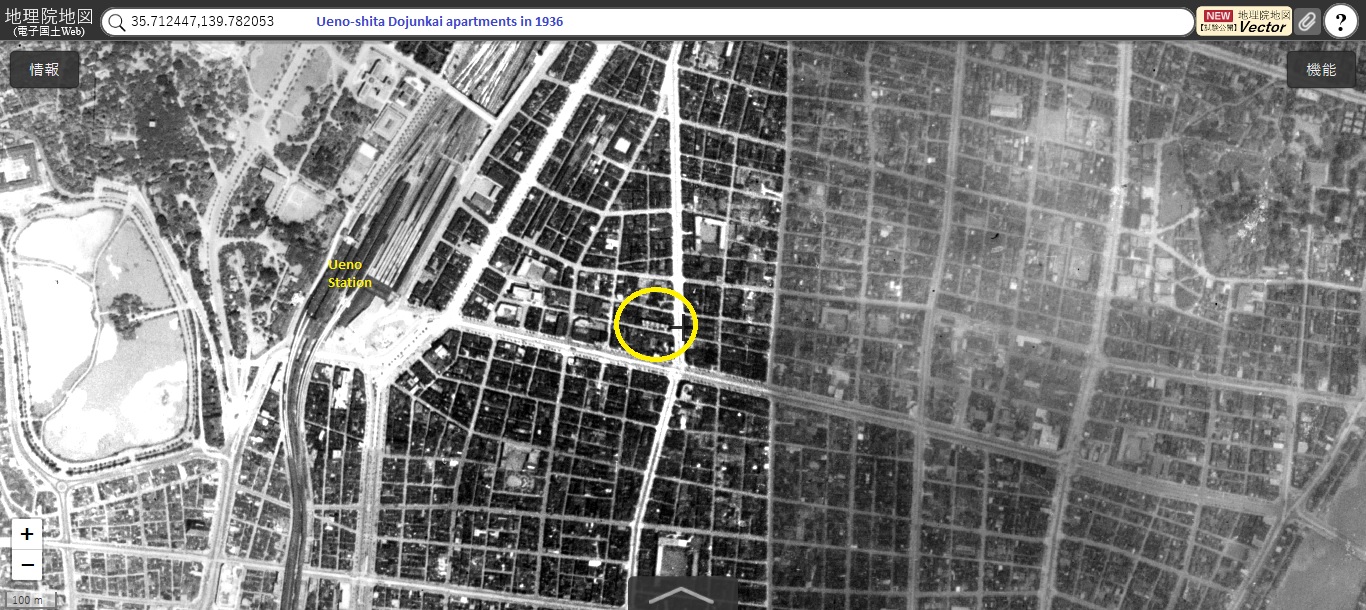Click the yellow Ueno Station label
This screenshot has height=610, width=1366.
(x=349, y=274)
